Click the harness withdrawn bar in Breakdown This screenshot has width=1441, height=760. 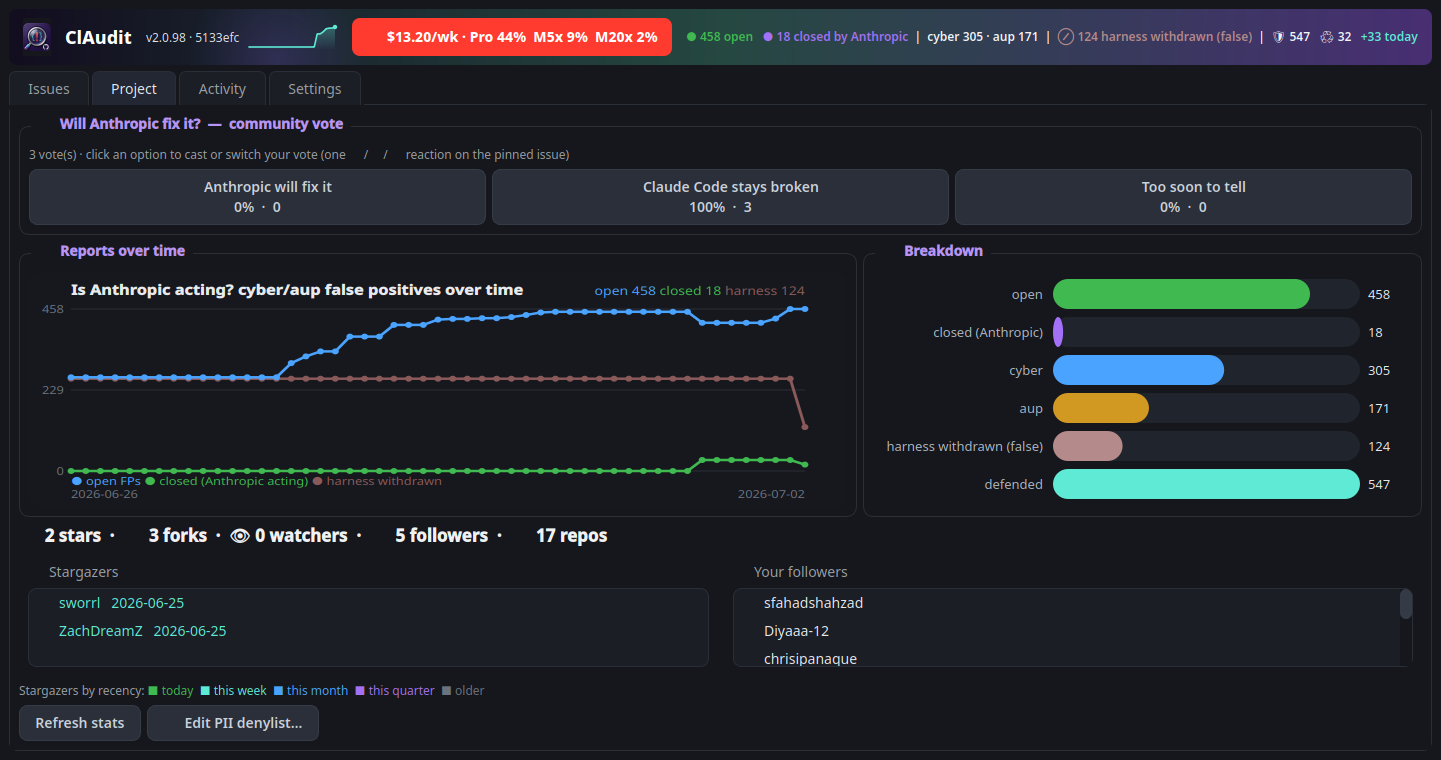tap(1088, 446)
